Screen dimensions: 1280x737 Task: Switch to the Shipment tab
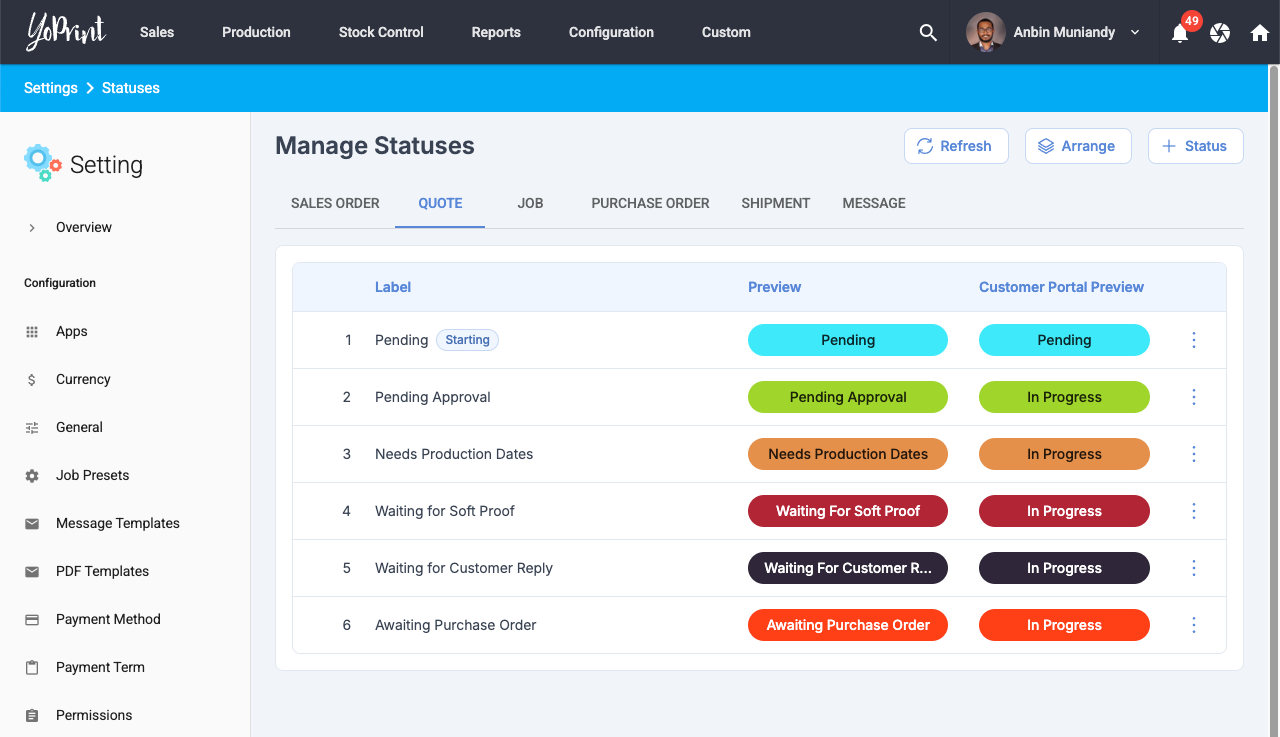pyautogui.click(x=775, y=203)
